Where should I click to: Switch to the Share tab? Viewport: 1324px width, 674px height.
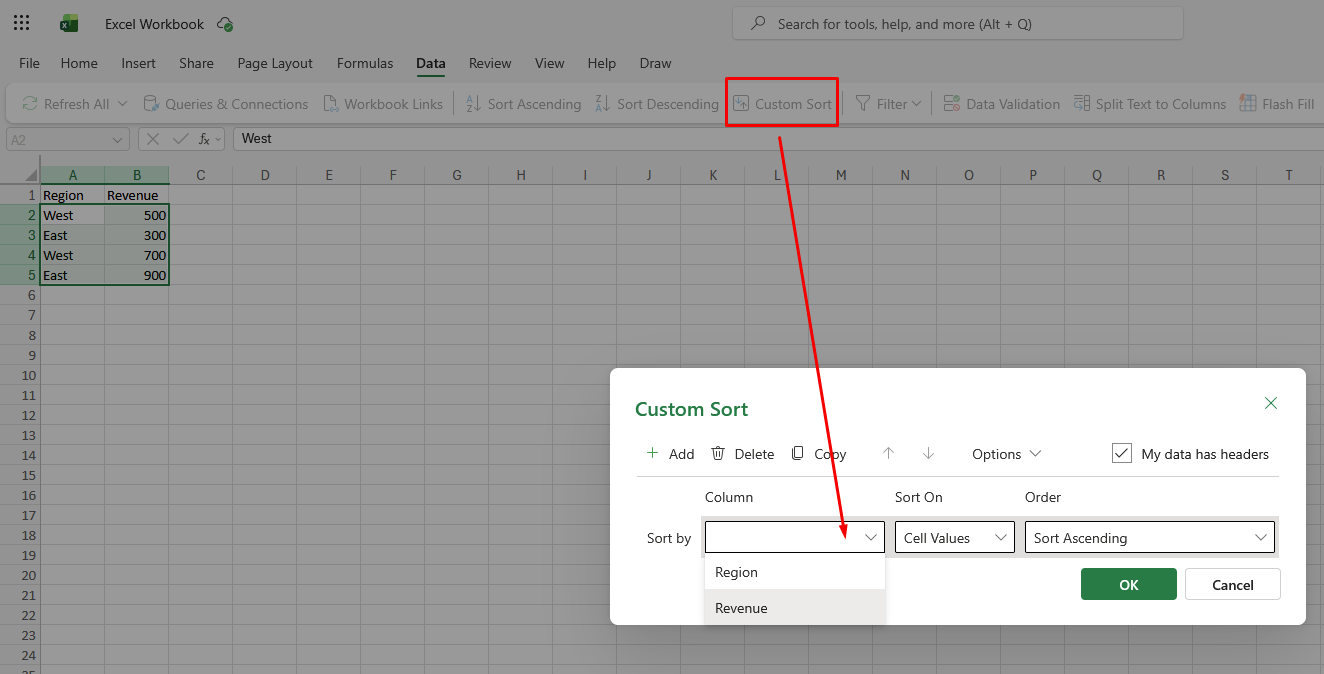pos(196,63)
